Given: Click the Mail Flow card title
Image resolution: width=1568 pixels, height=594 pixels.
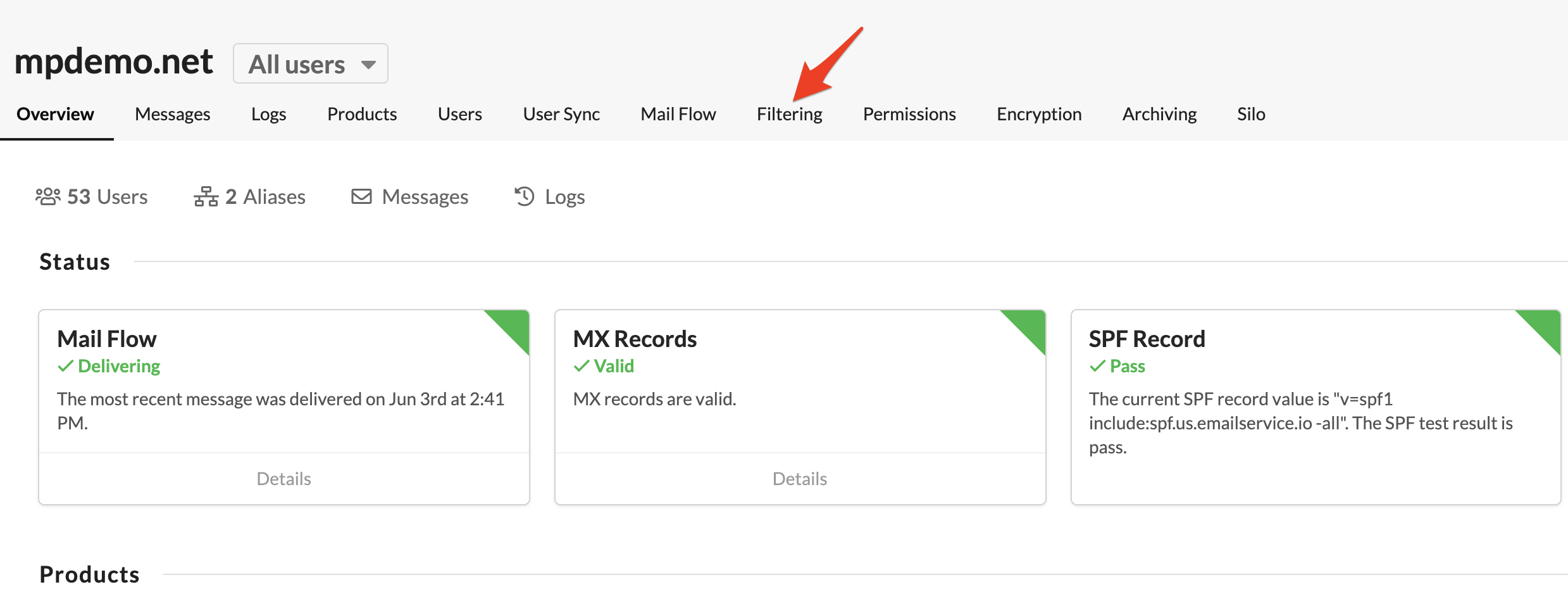Looking at the screenshot, I should coord(107,339).
